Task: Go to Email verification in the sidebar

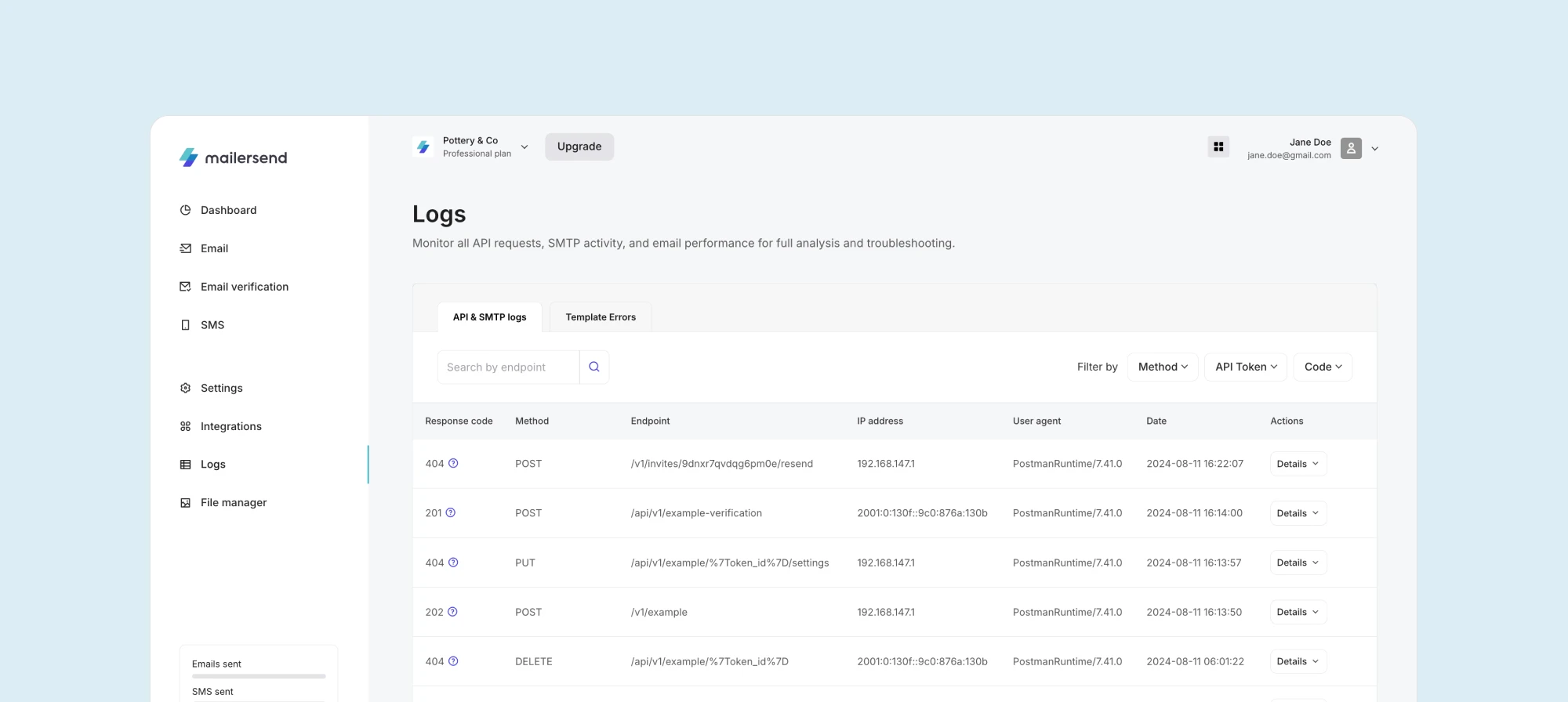Action: [x=244, y=287]
